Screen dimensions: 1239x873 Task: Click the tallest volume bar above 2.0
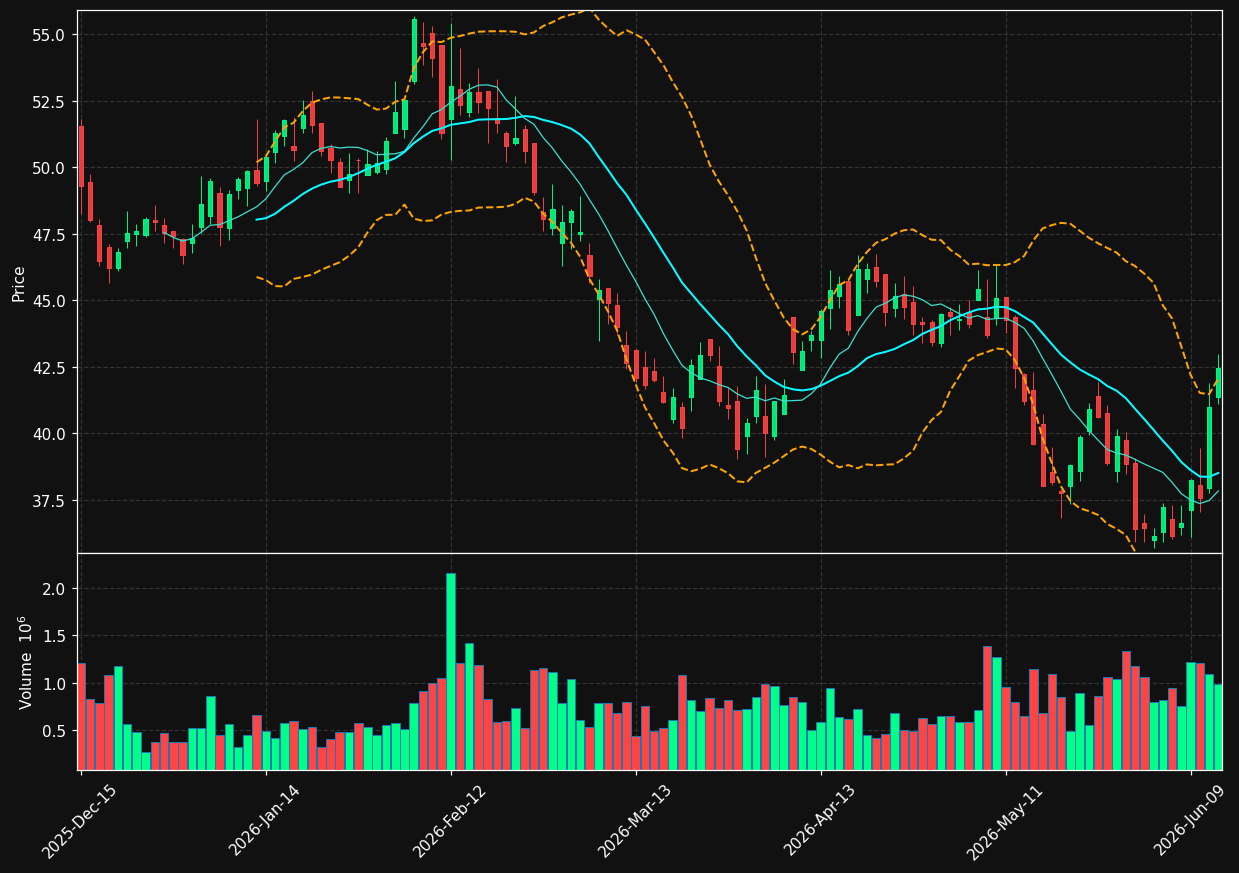click(451, 671)
